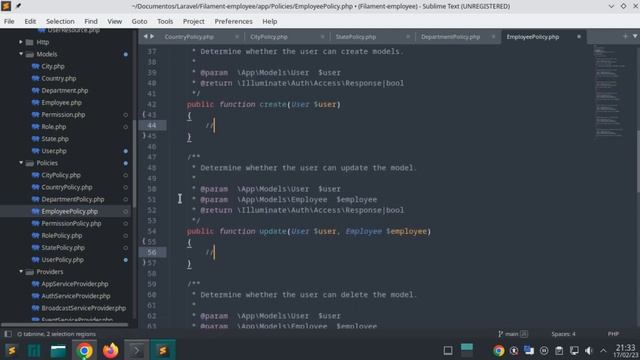Viewport: 640px width, 360px height.
Task: Open the Preferences menu
Action: click(x=233, y=21)
